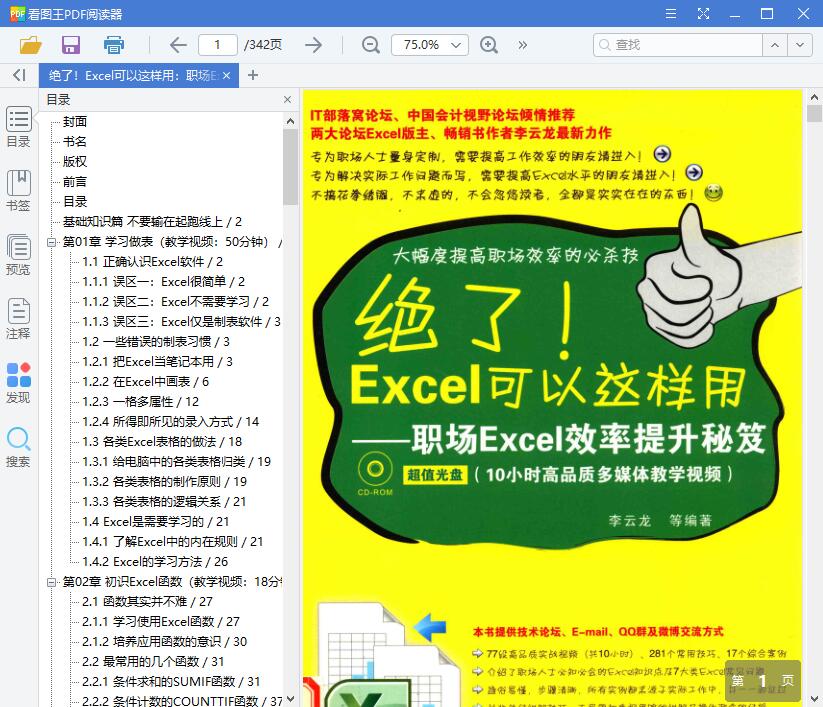Click the 查找 search box

(678, 45)
